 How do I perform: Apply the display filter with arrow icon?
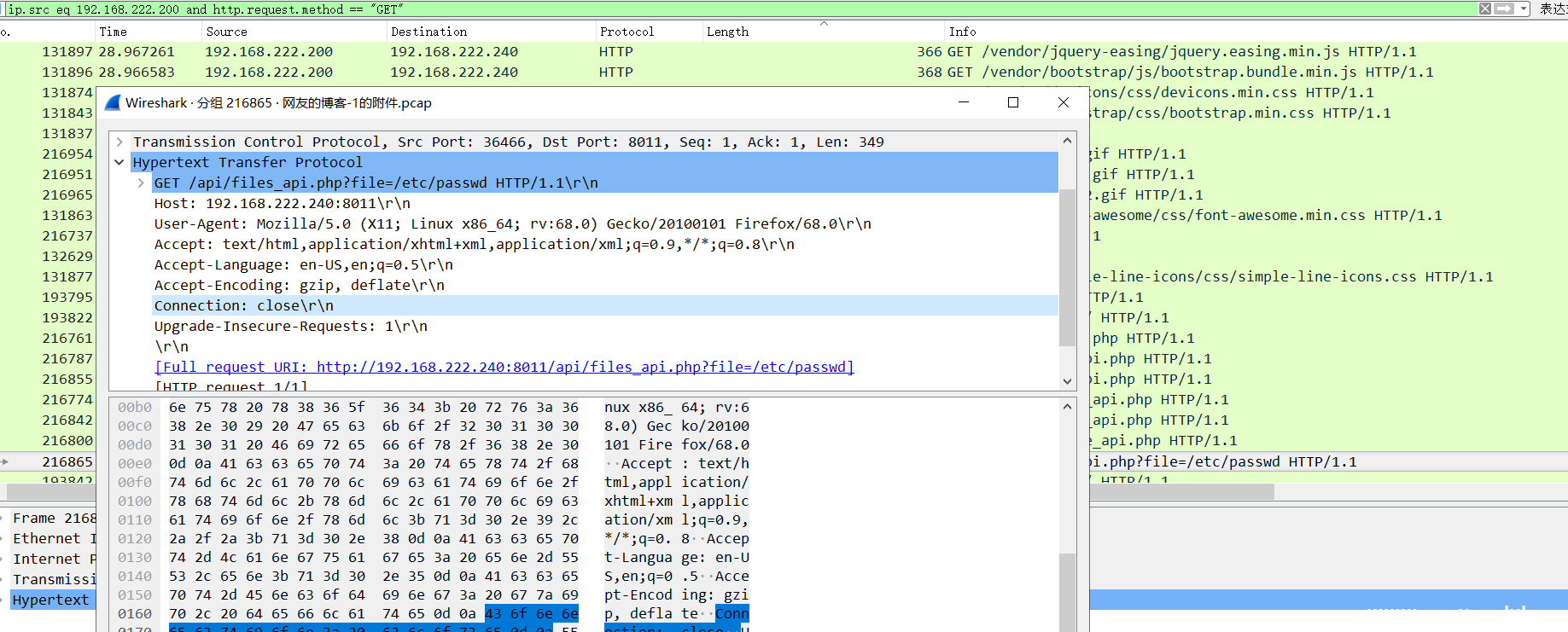(x=1504, y=9)
